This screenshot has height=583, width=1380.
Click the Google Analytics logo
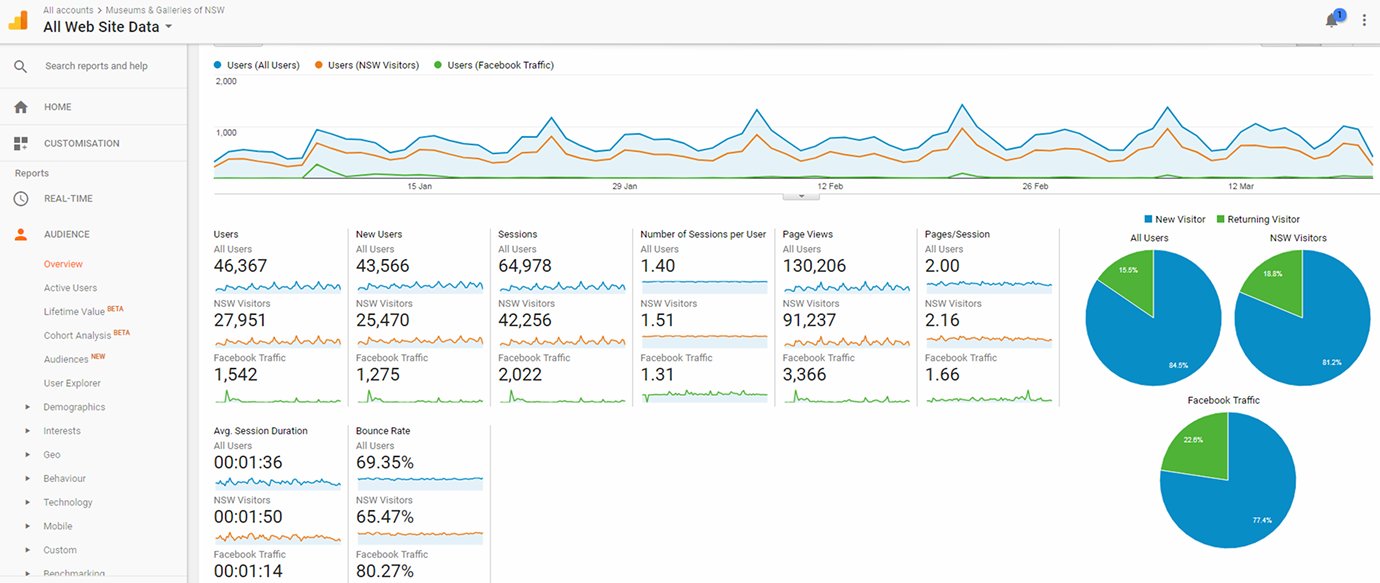click(x=18, y=20)
